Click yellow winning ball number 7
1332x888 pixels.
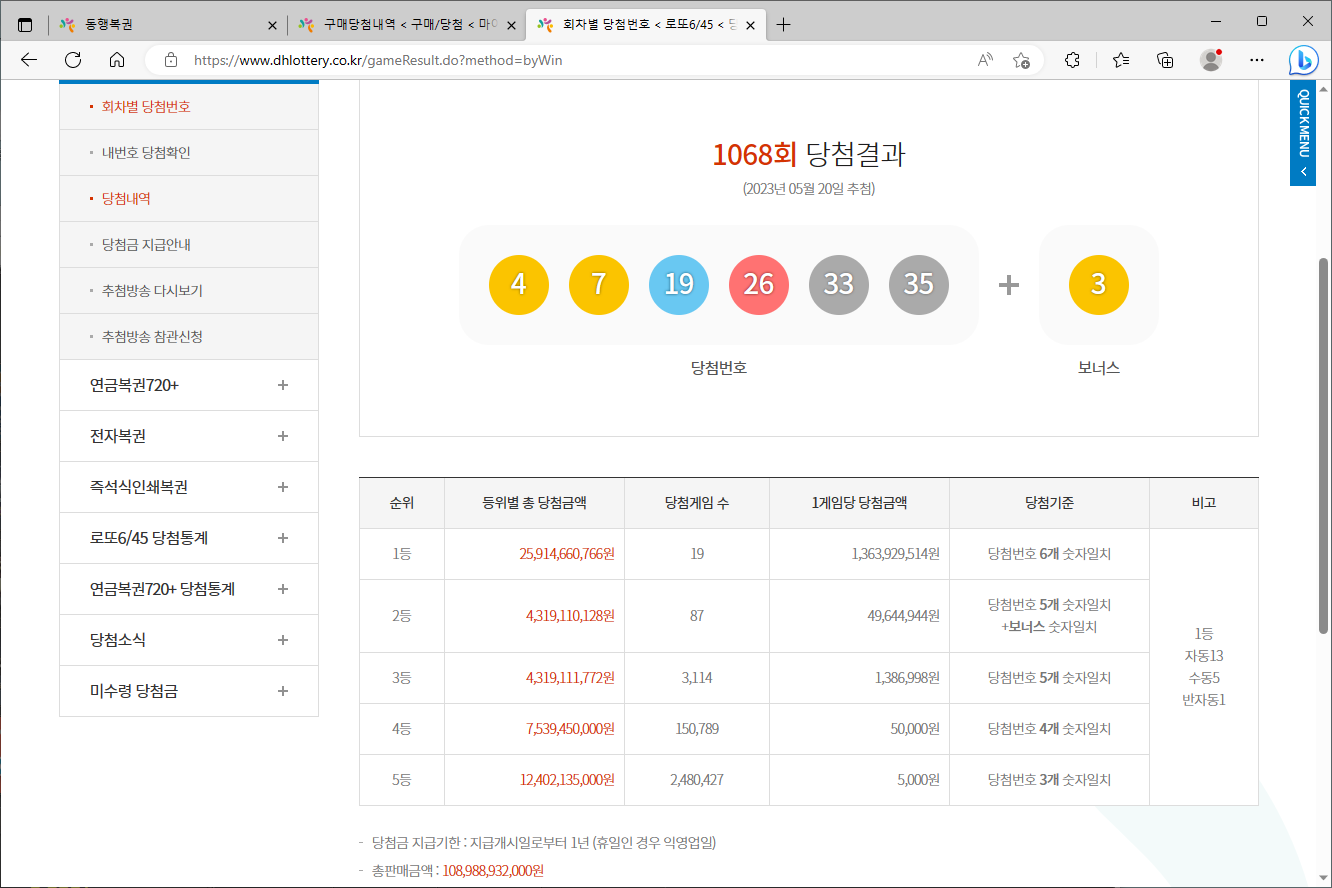tap(599, 285)
